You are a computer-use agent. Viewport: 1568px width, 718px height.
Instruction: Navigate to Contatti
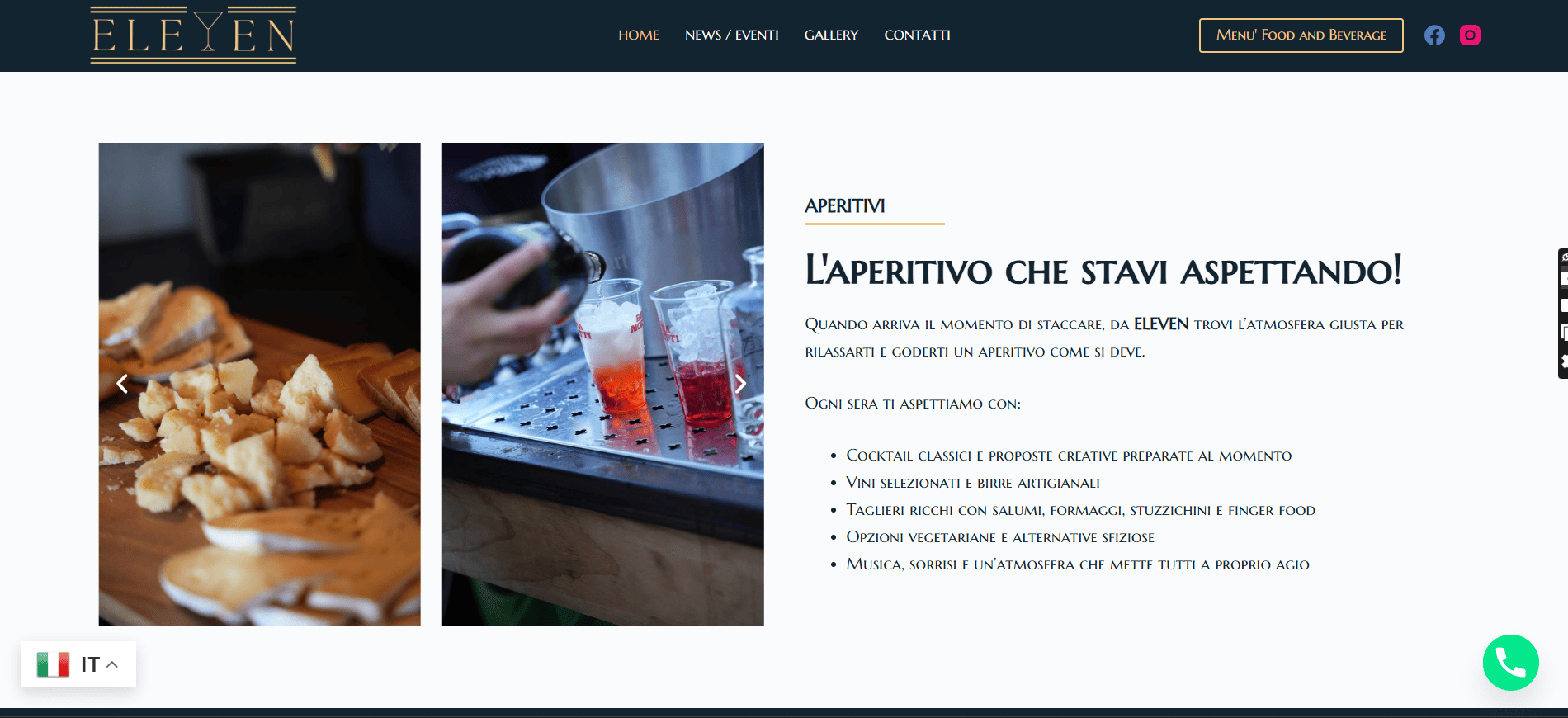click(917, 35)
